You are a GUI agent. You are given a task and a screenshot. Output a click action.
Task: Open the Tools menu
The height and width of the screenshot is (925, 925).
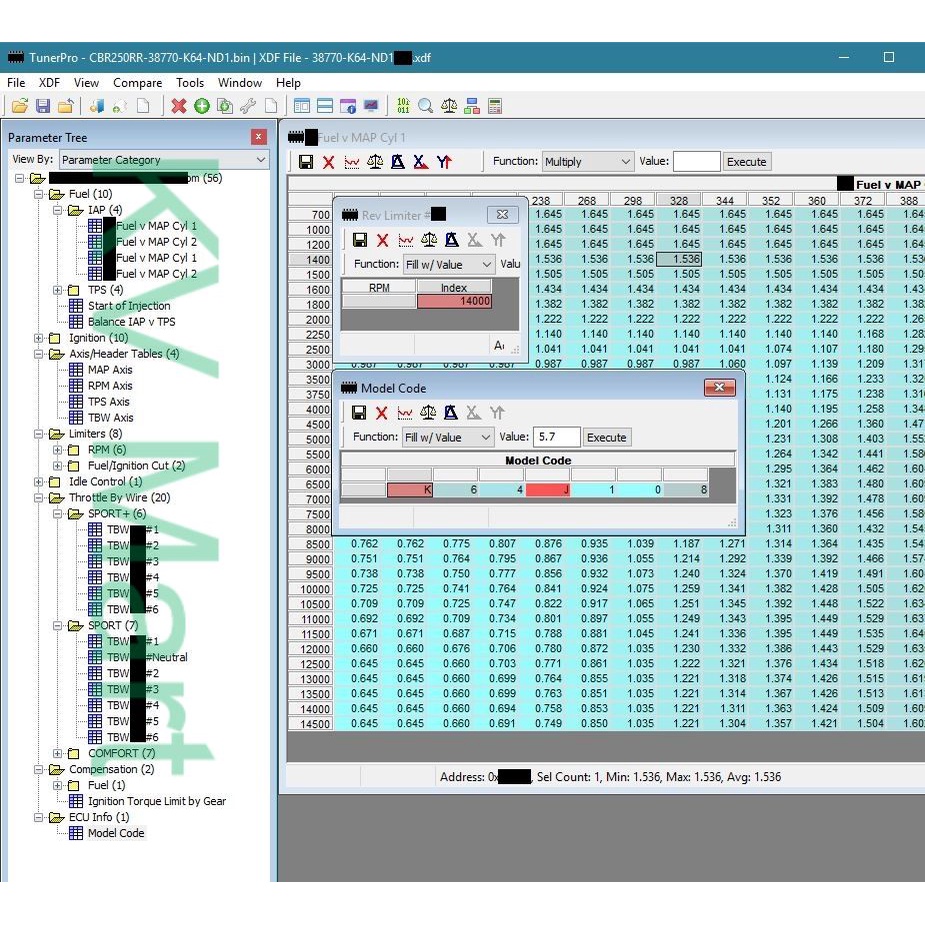tap(190, 83)
